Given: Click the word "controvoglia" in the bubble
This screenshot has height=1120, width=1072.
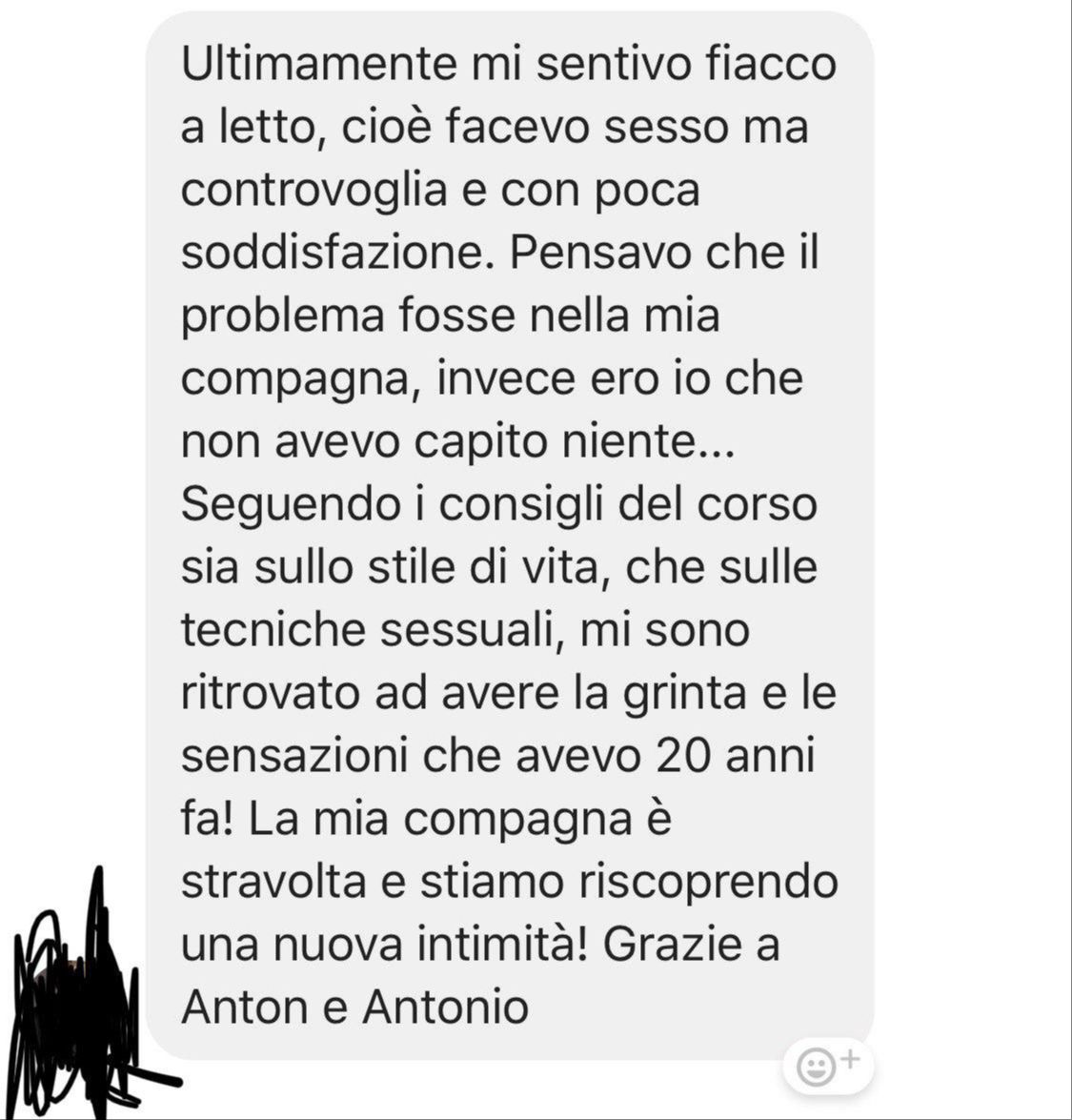Looking at the screenshot, I should click(314, 190).
